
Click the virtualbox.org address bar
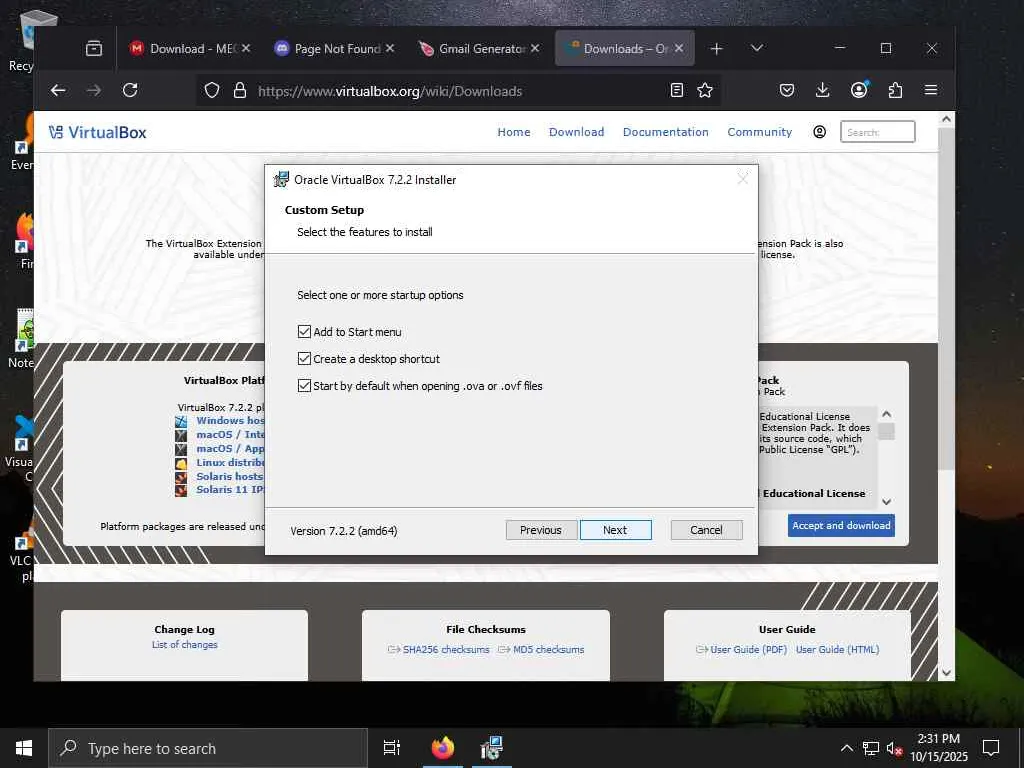tap(457, 91)
